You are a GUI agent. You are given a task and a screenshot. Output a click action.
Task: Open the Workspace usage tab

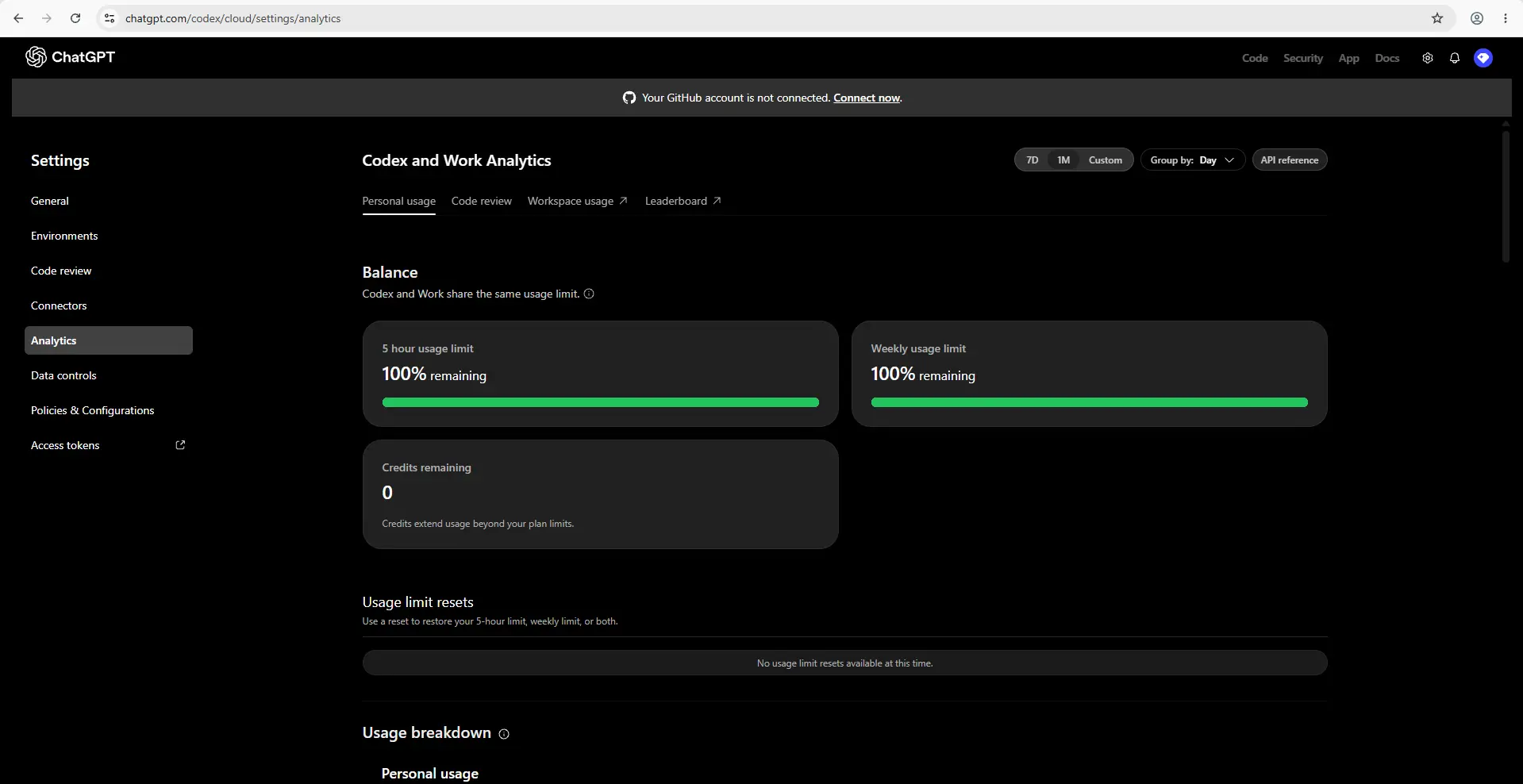pos(578,201)
